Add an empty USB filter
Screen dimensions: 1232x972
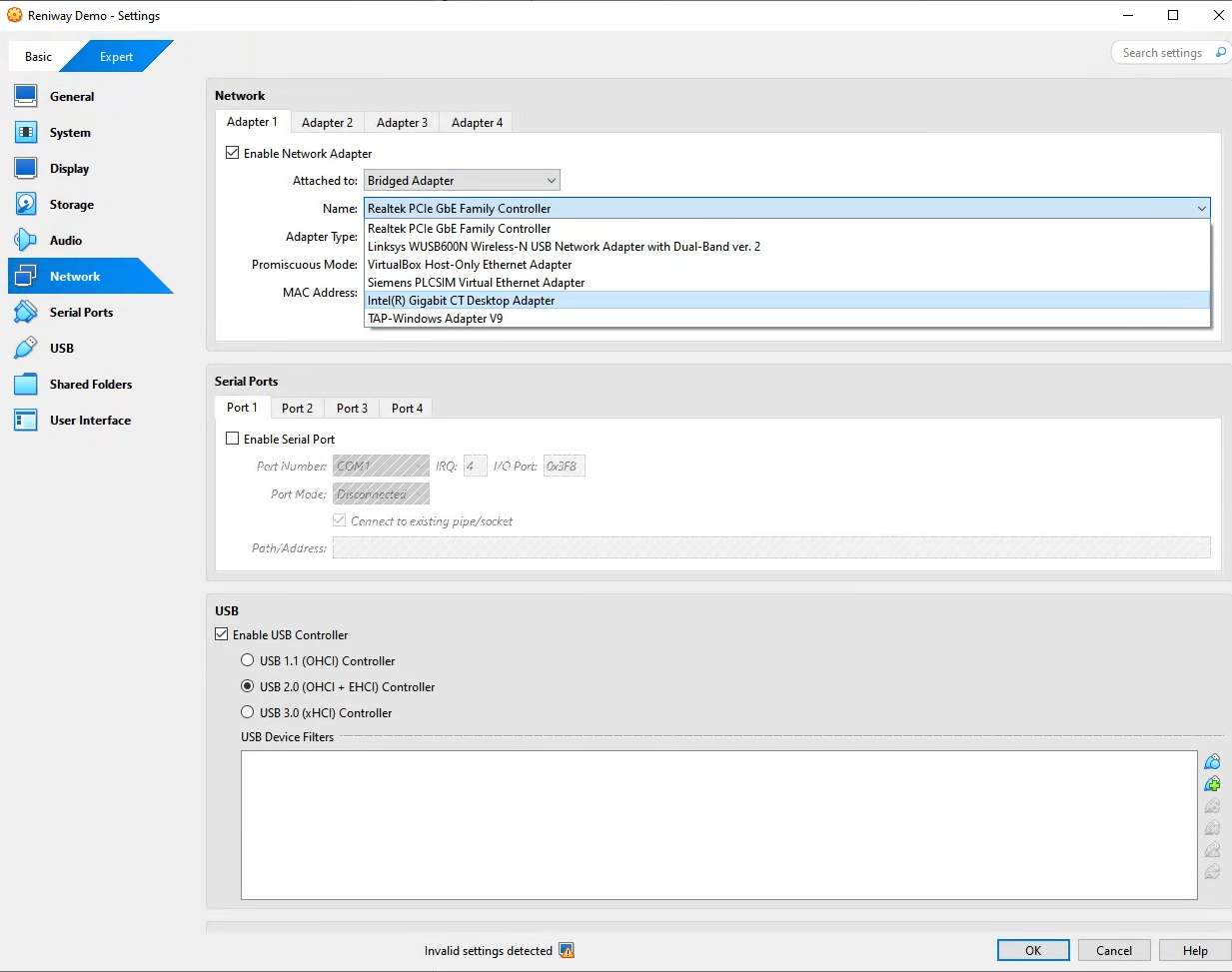point(1212,762)
